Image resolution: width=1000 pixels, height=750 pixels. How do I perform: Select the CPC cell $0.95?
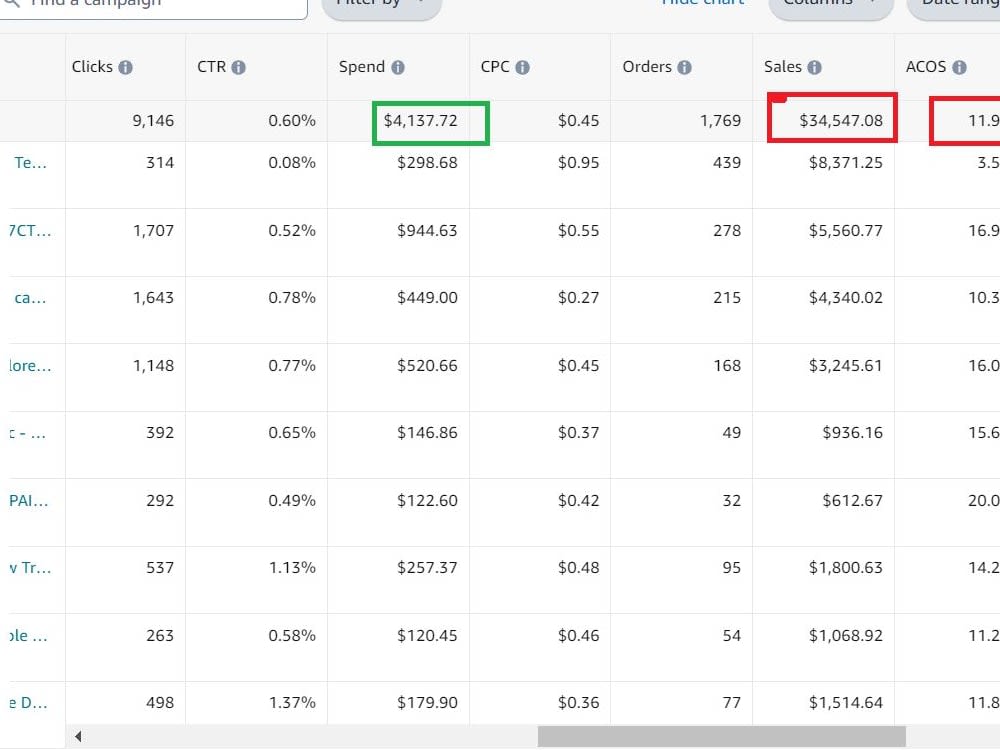pyautogui.click(x=578, y=163)
